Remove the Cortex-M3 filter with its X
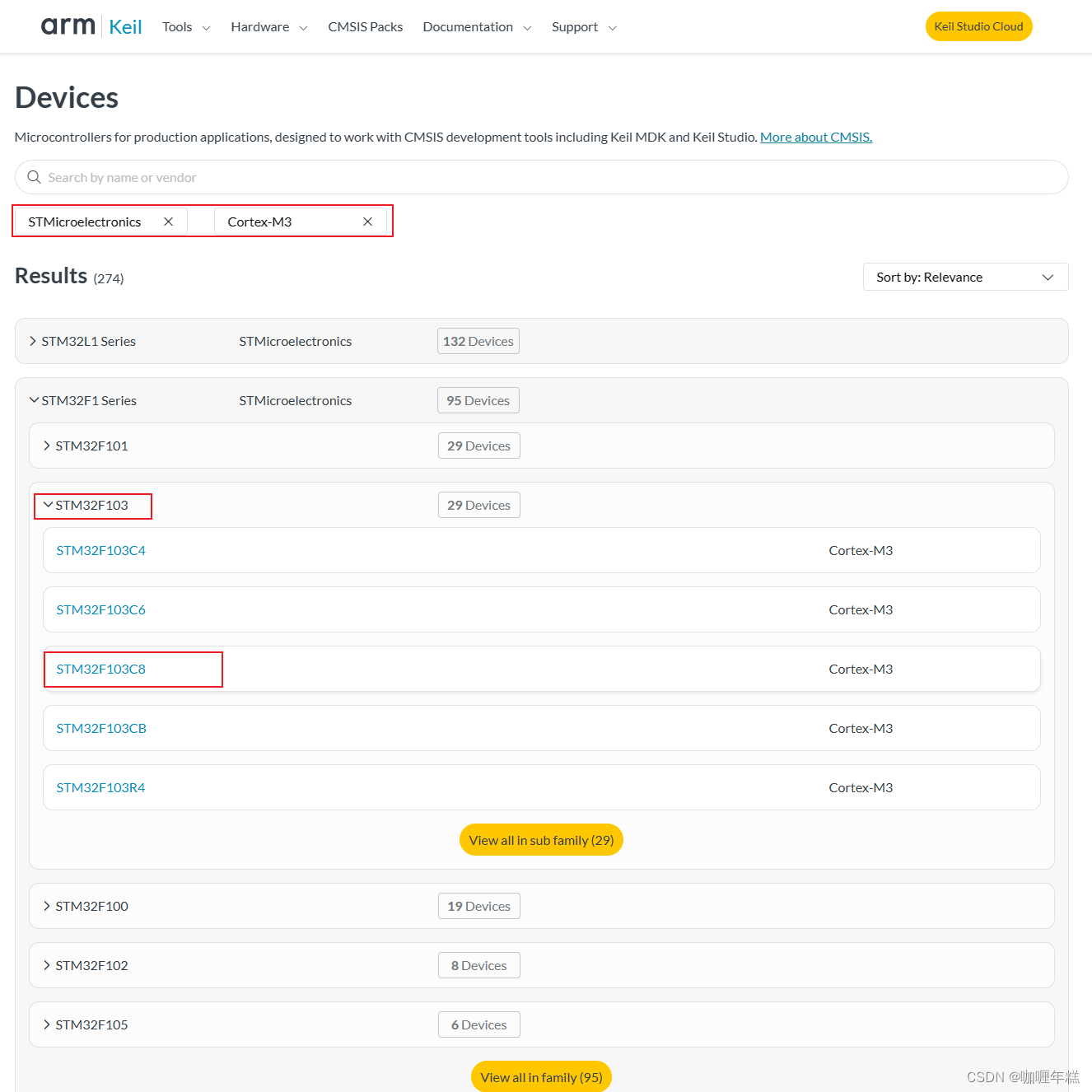The width and height of the screenshot is (1092, 1092). pyautogui.click(x=368, y=222)
